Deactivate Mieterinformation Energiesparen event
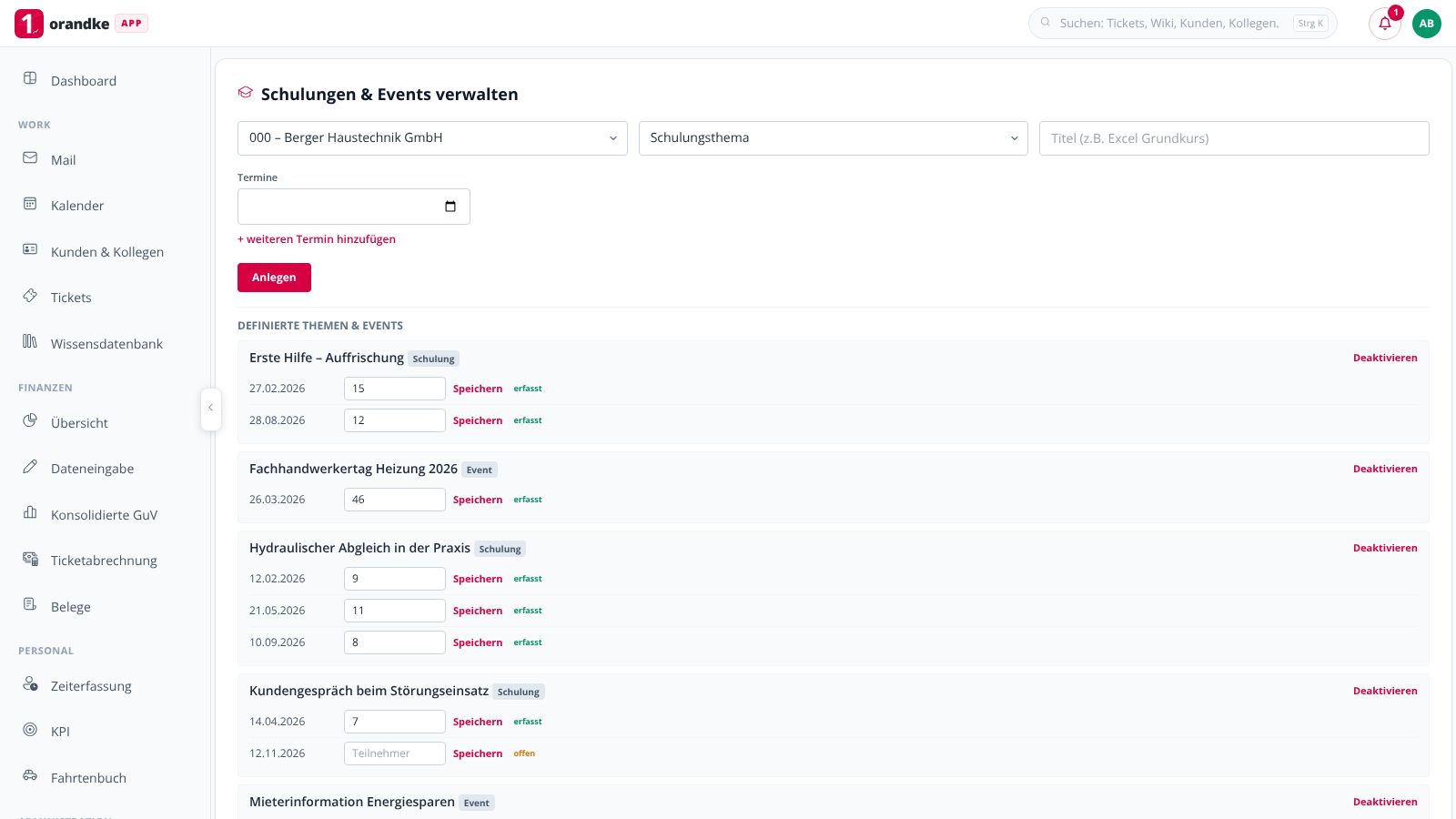This screenshot has width=1456, height=819. (1385, 802)
